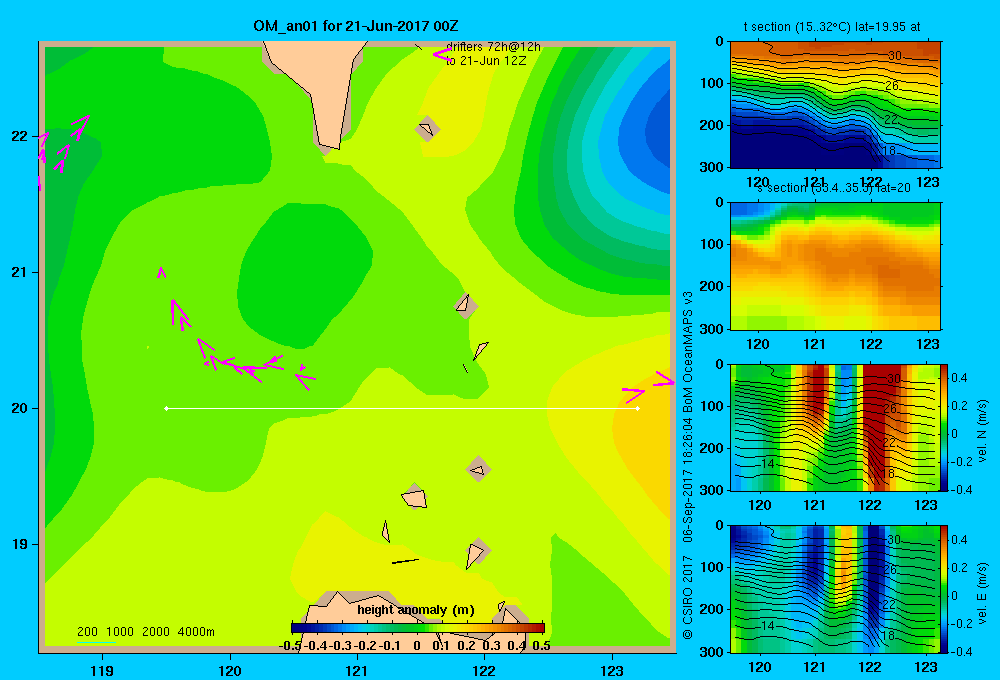
Task: Click the "© CSIRO 2017" vertical copyright text
Action: point(688,597)
